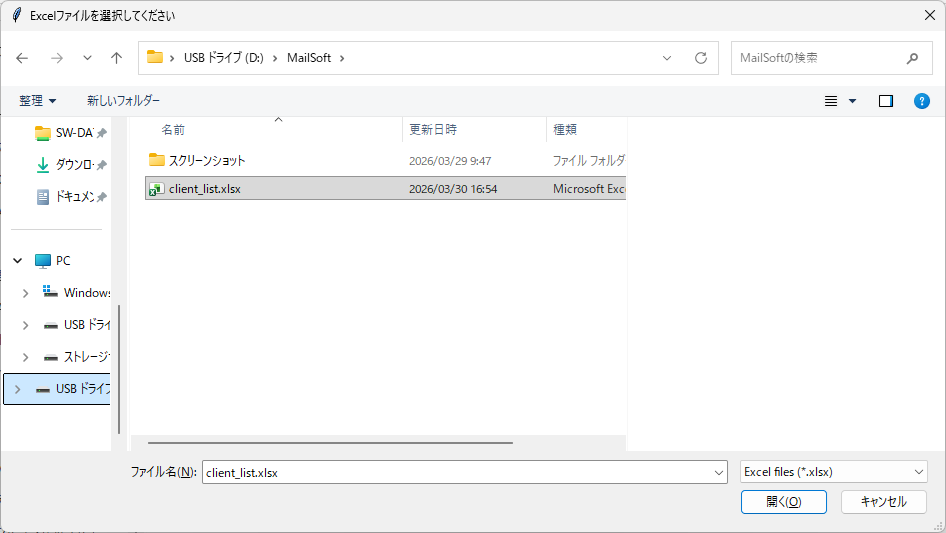Screen dimensions: 946x533
Task: Click 新しいフォルダー in the toolbar
Action: [123, 101]
